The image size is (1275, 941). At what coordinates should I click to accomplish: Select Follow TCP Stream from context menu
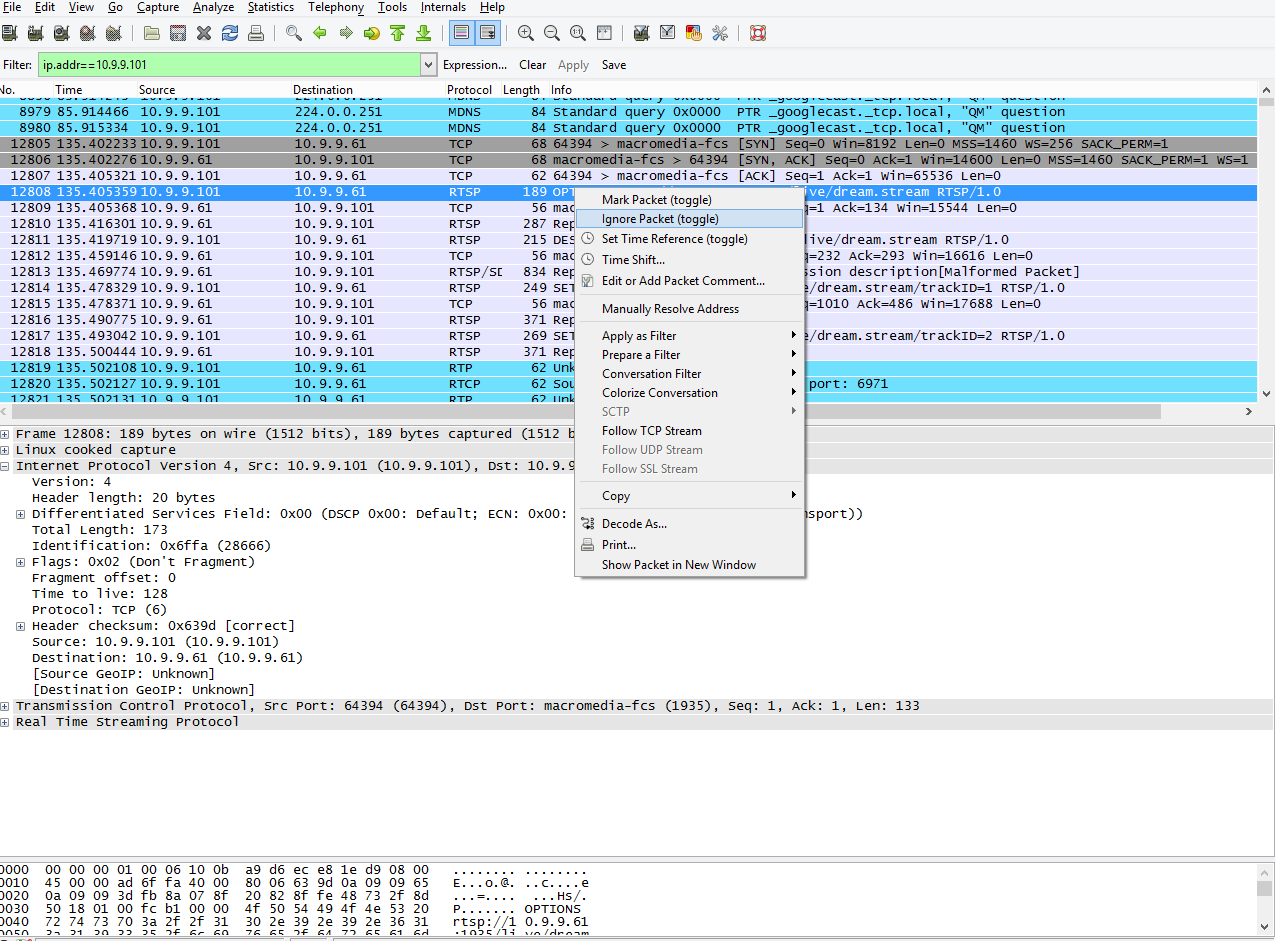pyautogui.click(x=651, y=431)
